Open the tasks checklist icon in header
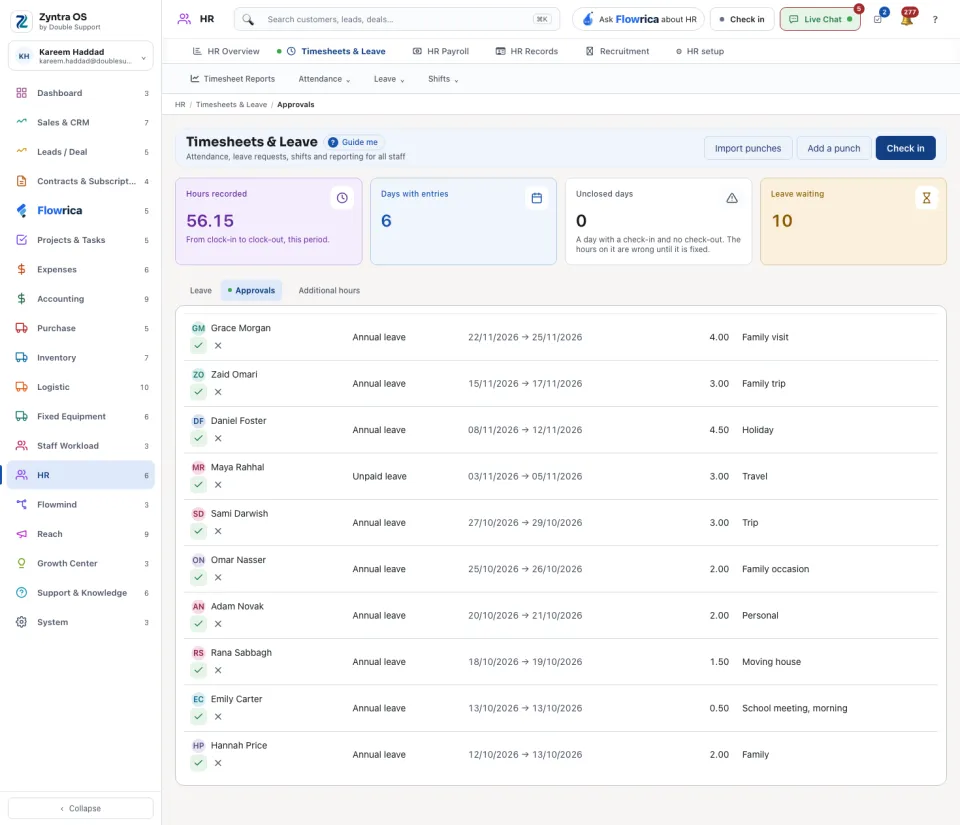Image resolution: width=960 pixels, height=825 pixels. (878, 20)
